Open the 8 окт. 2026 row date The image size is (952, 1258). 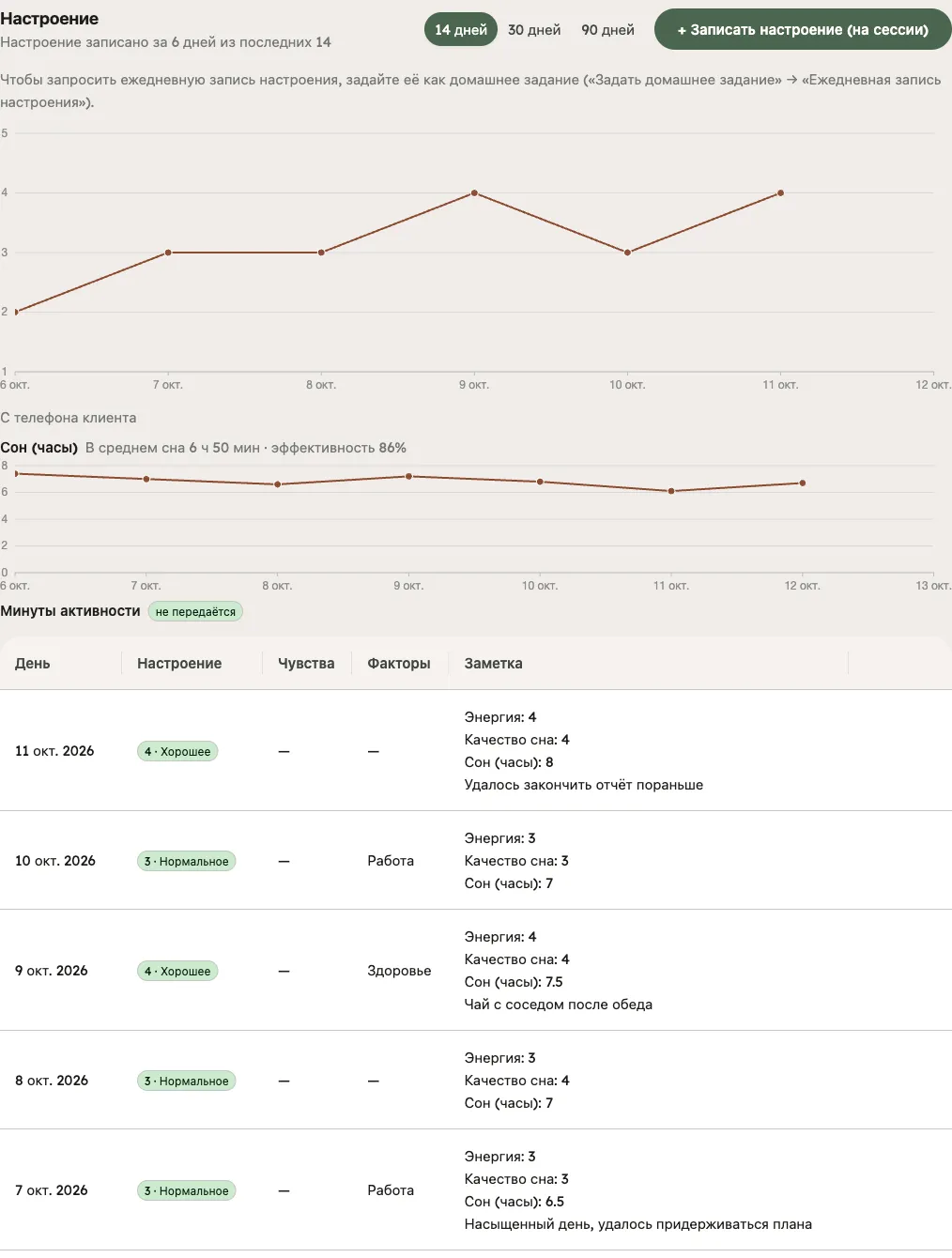52,1081
